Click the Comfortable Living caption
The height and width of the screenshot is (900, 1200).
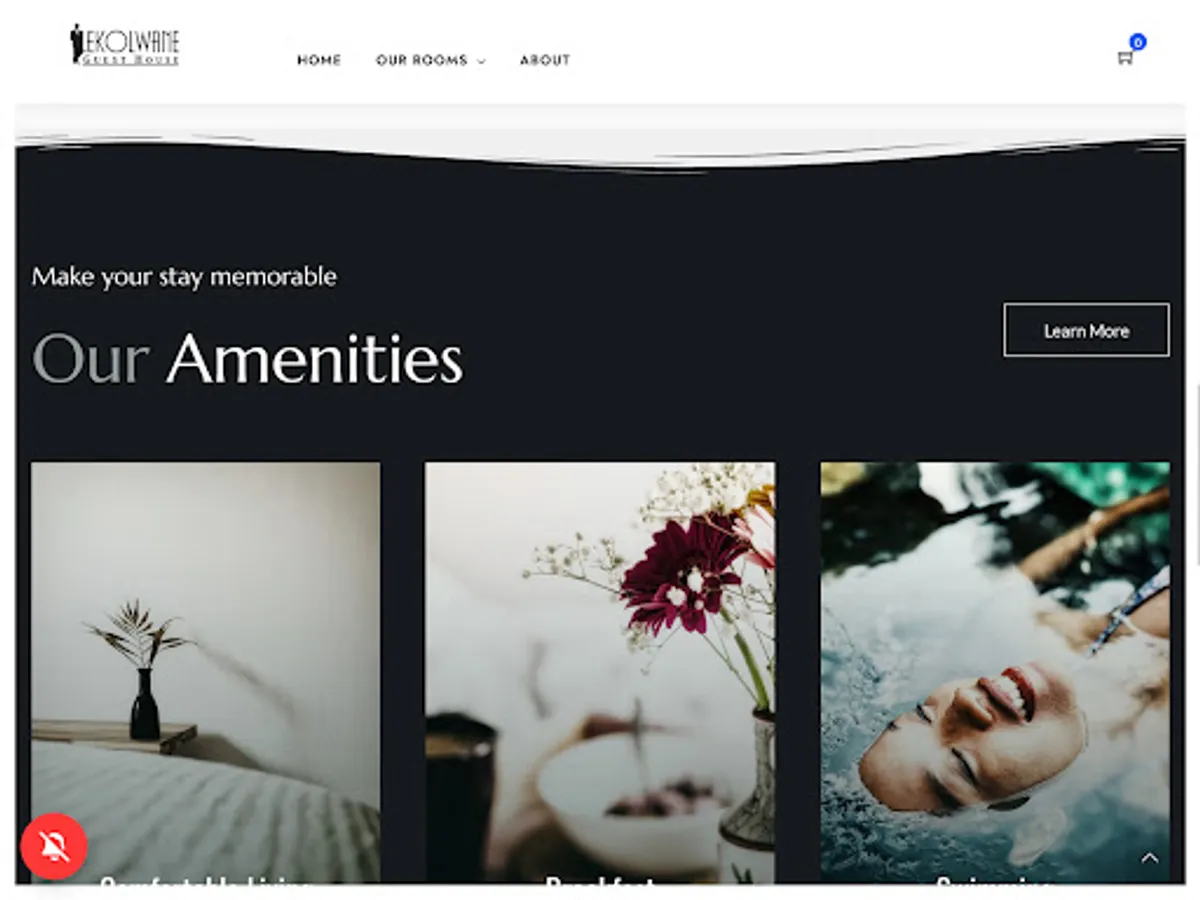coord(206,884)
